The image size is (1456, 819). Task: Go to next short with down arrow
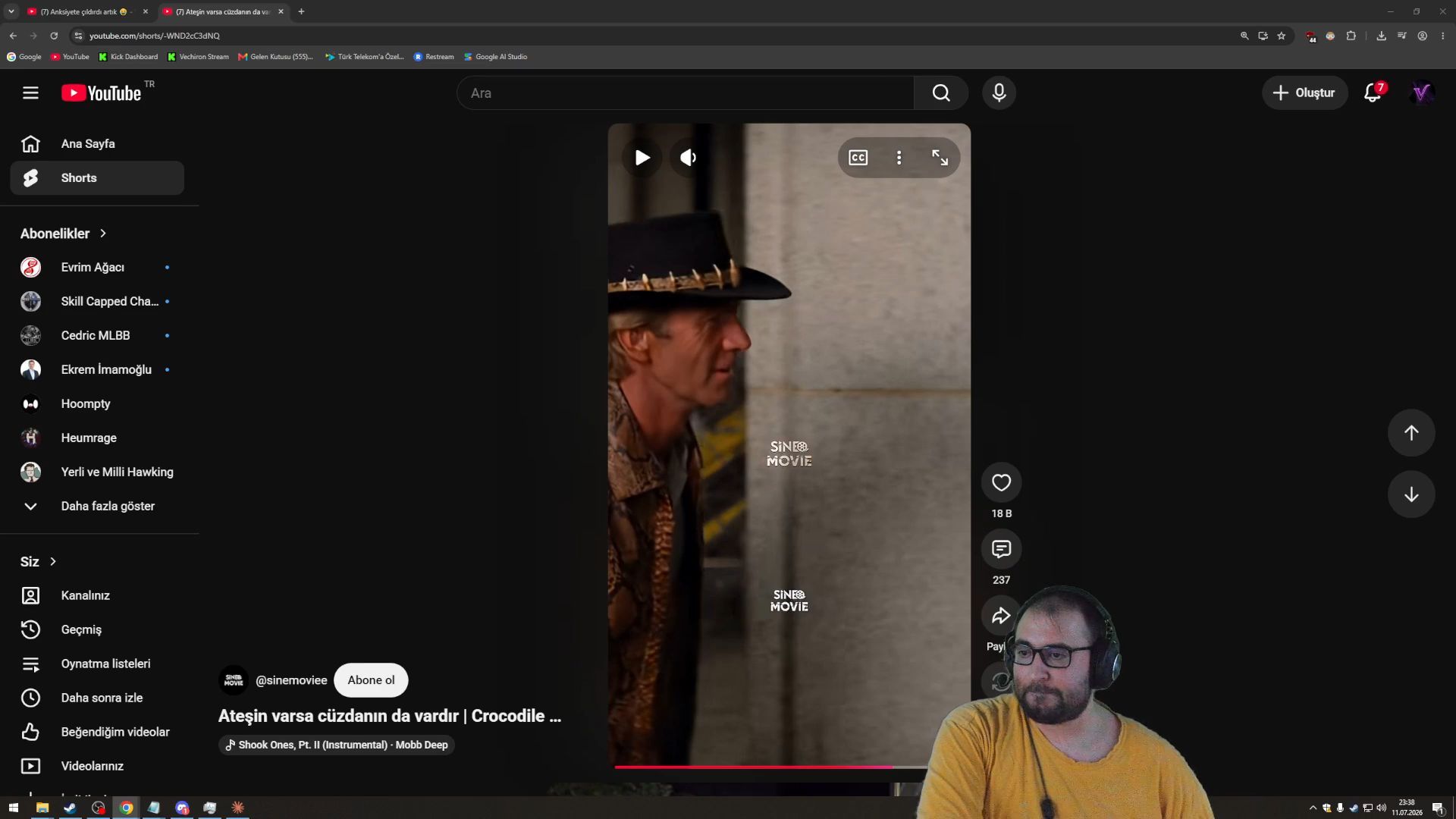(x=1411, y=494)
